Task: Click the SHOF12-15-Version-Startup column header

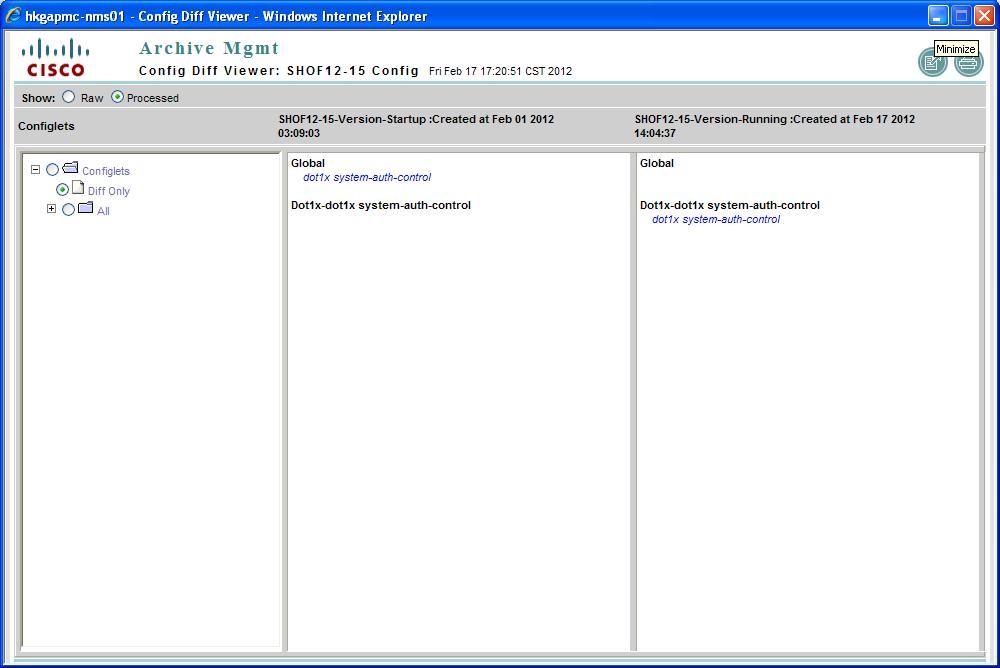Action: point(416,126)
